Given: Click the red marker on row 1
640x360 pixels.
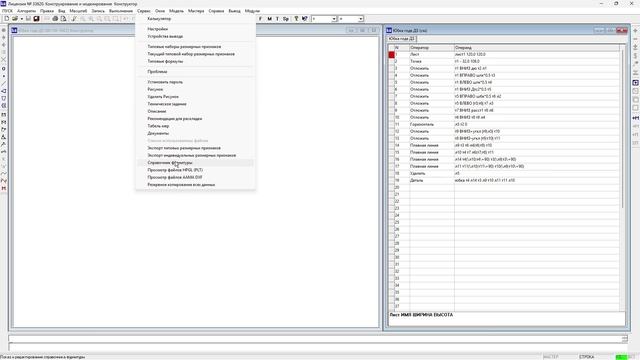Looking at the screenshot, I should pos(392,54).
